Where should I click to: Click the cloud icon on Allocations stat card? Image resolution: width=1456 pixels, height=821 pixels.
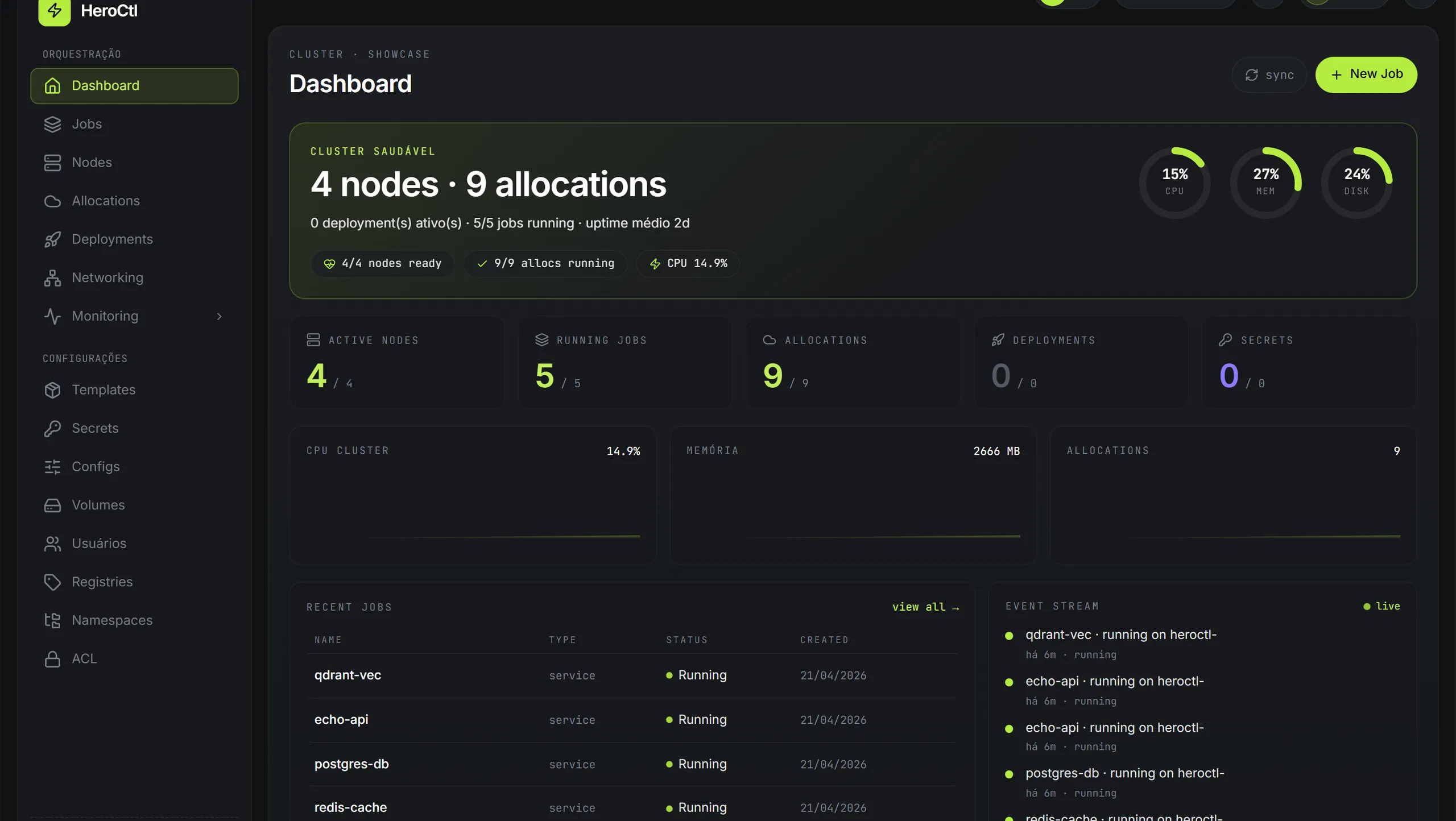(x=769, y=340)
